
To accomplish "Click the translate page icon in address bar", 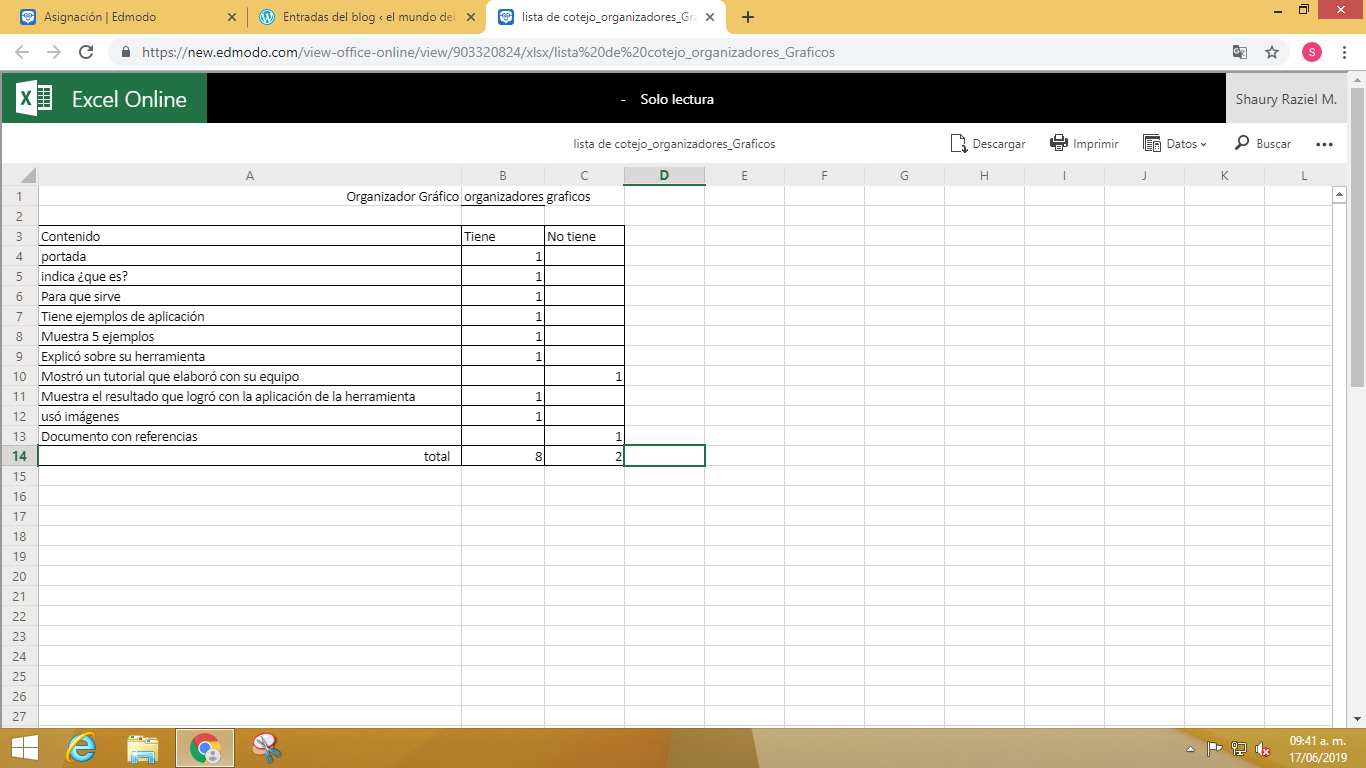I will [x=1240, y=52].
